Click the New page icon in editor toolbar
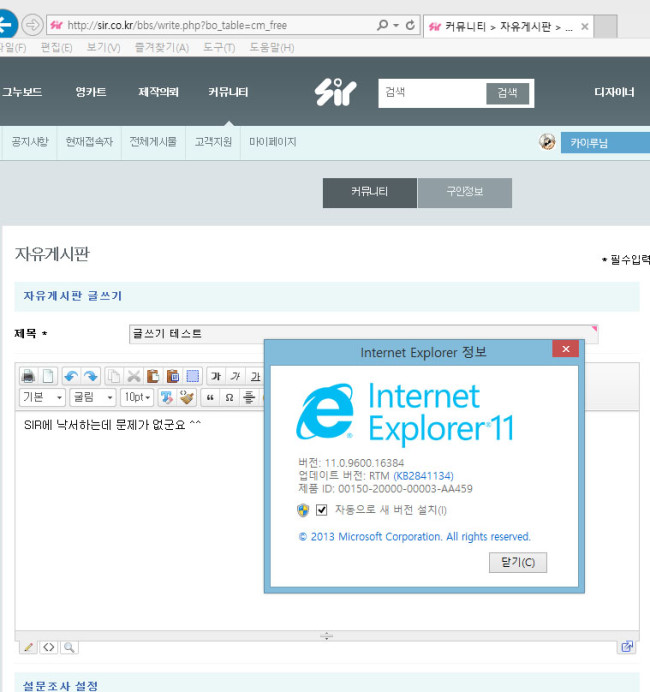This screenshot has height=692, width=650. (x=48, y=376)
